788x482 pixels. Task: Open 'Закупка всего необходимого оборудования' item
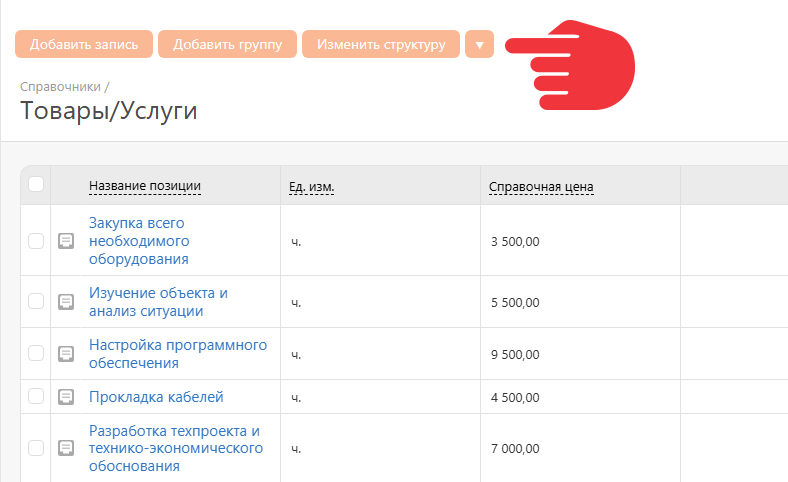139,241
